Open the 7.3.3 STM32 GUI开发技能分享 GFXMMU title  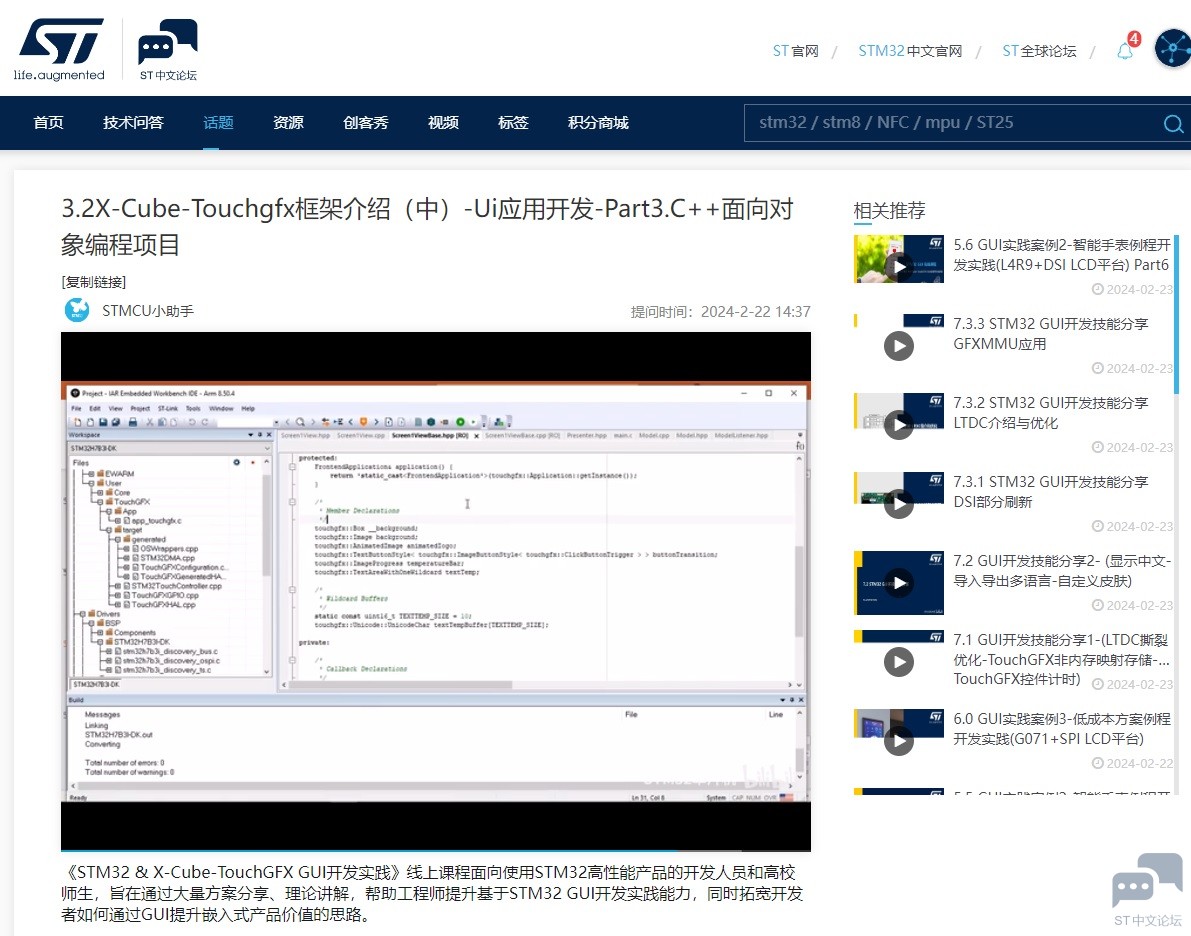point(1051,334)
